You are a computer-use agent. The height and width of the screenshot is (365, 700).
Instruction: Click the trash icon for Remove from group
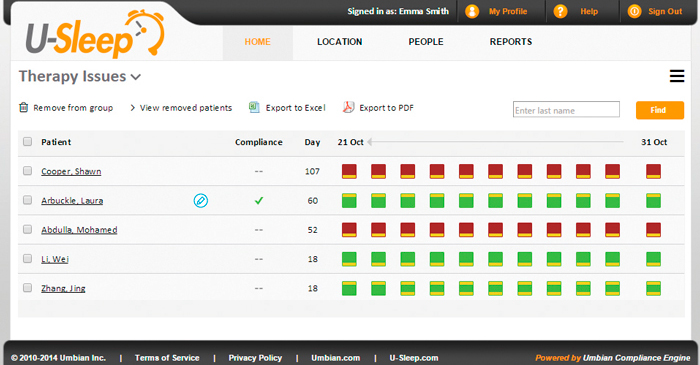[24, 108]
